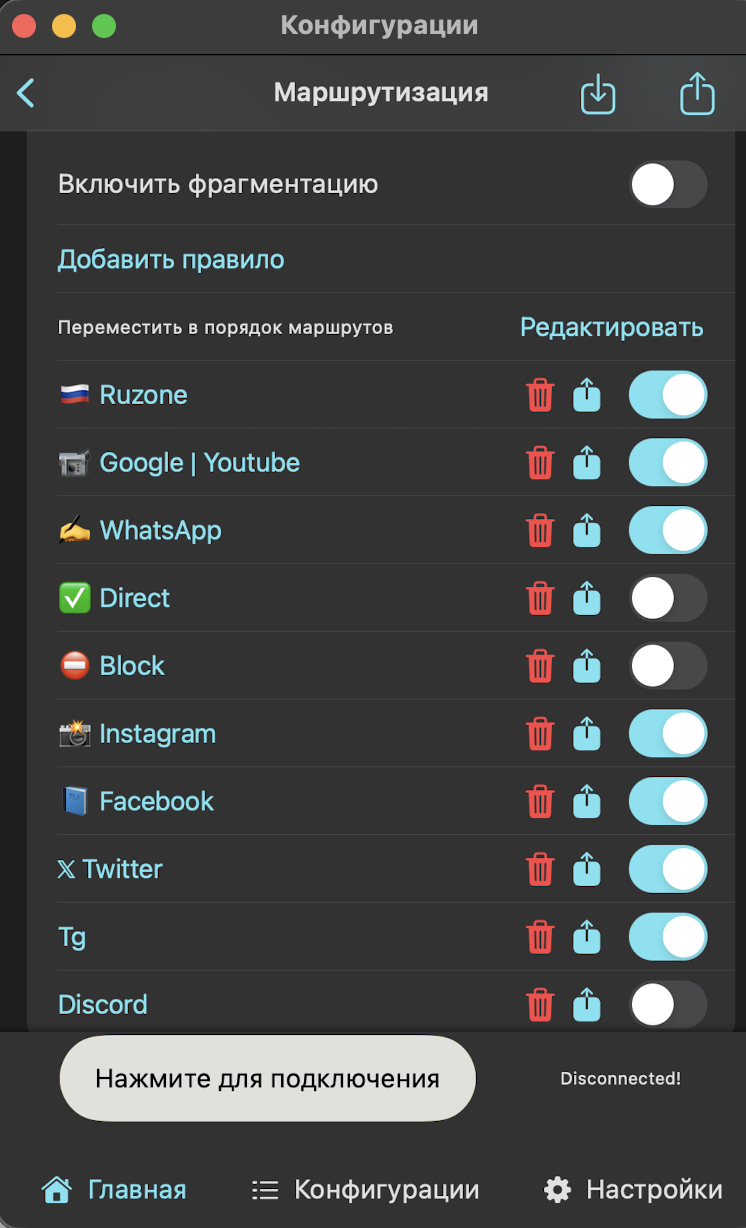Share the Tg rule
Image resolution: width=746 pixels, height=1228 pixels.
click(587, 937)
